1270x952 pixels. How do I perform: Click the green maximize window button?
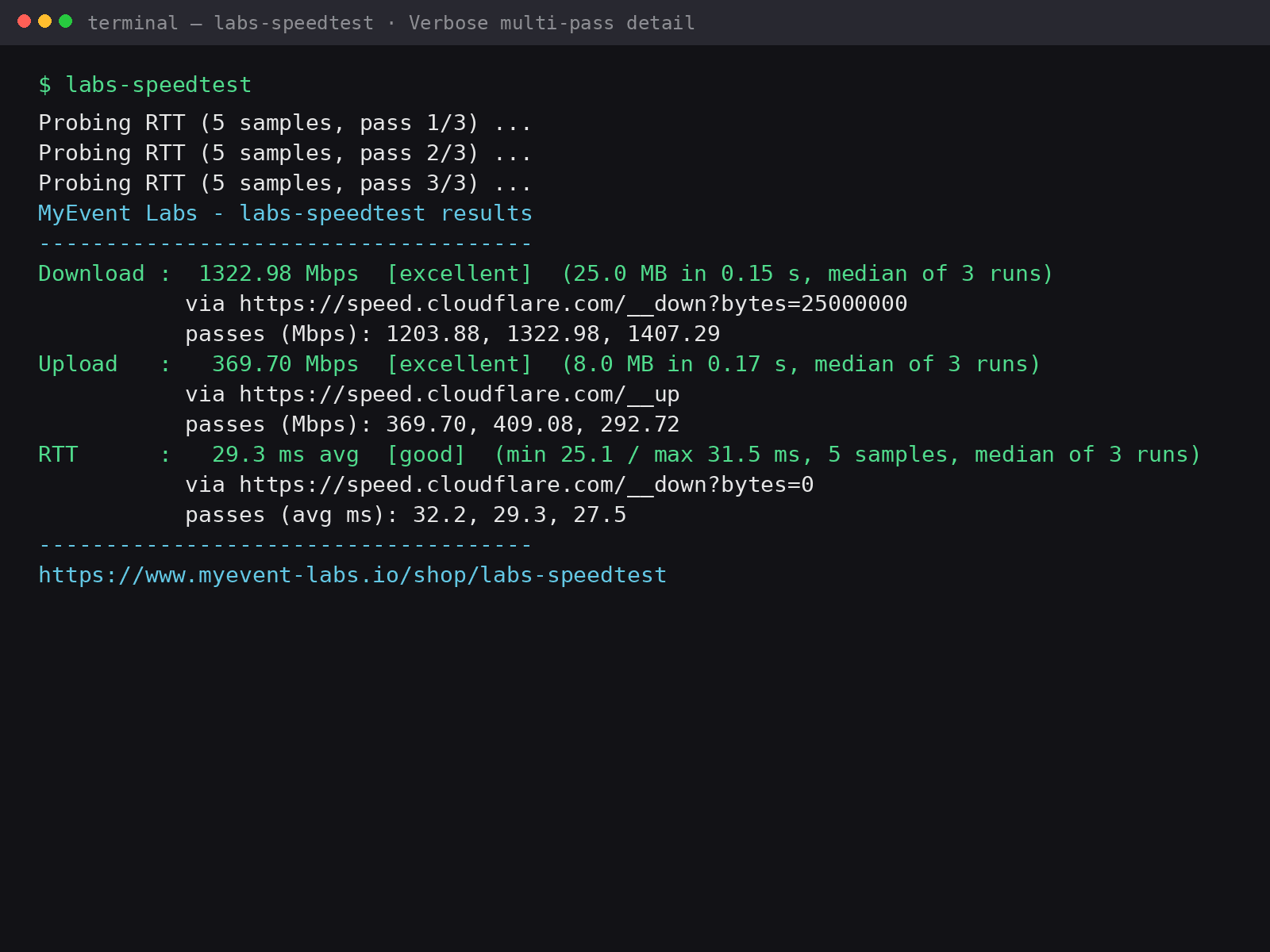65,21
